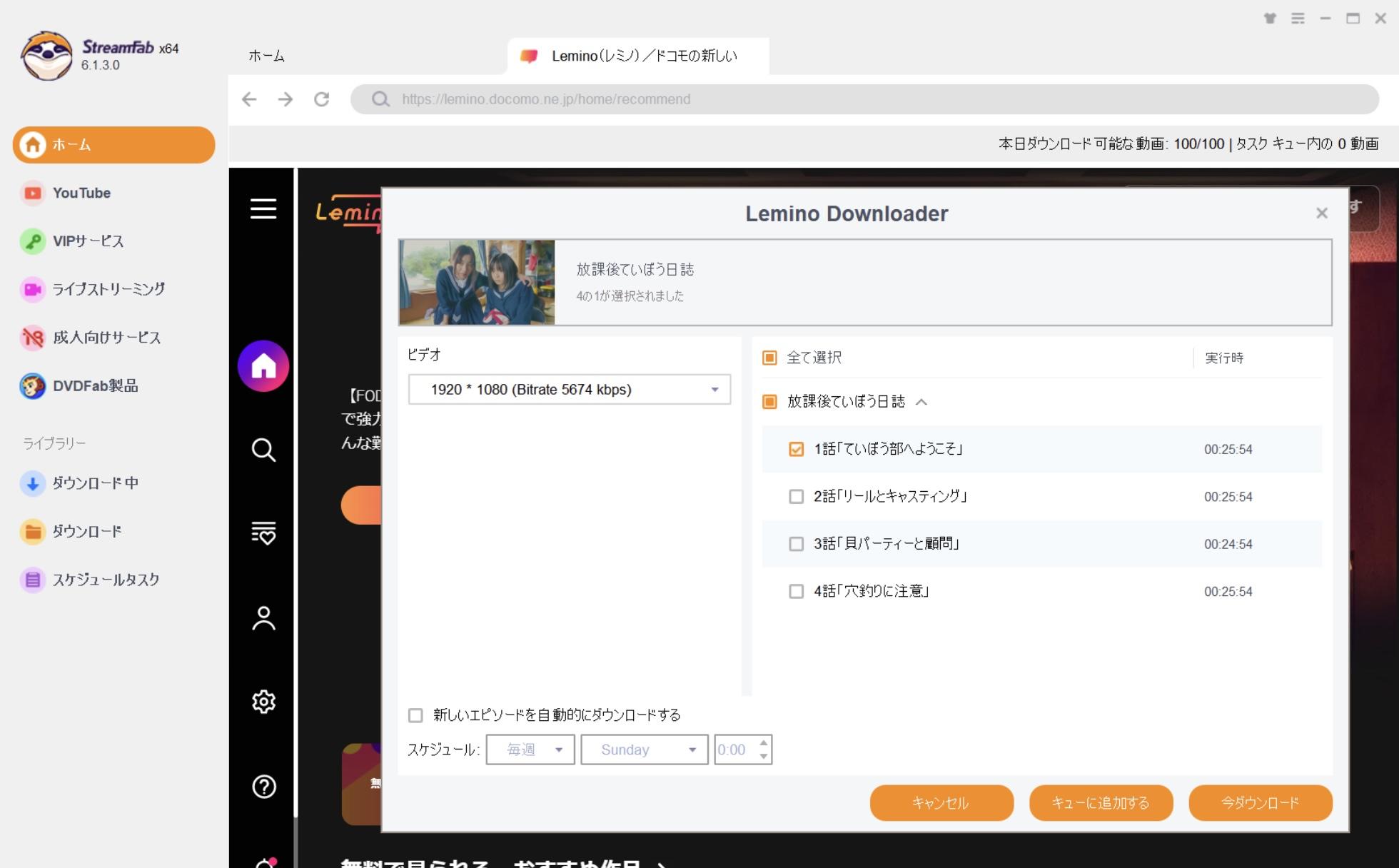Reload the page with refresh icon
This screenshot has width=1399, height=868.
[322, 99]
